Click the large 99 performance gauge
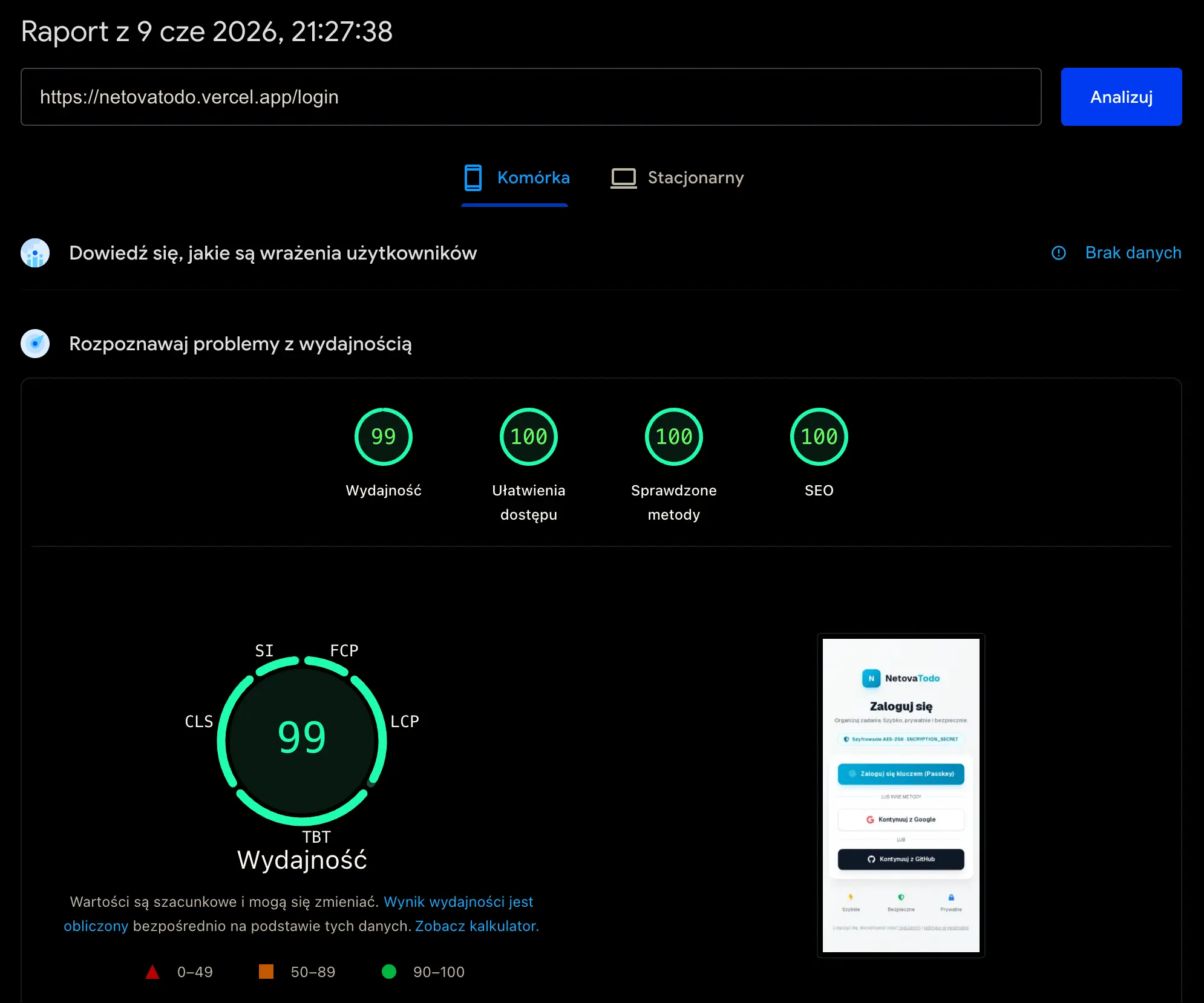The image size is (1204, 1003). (x=302, y=740)
